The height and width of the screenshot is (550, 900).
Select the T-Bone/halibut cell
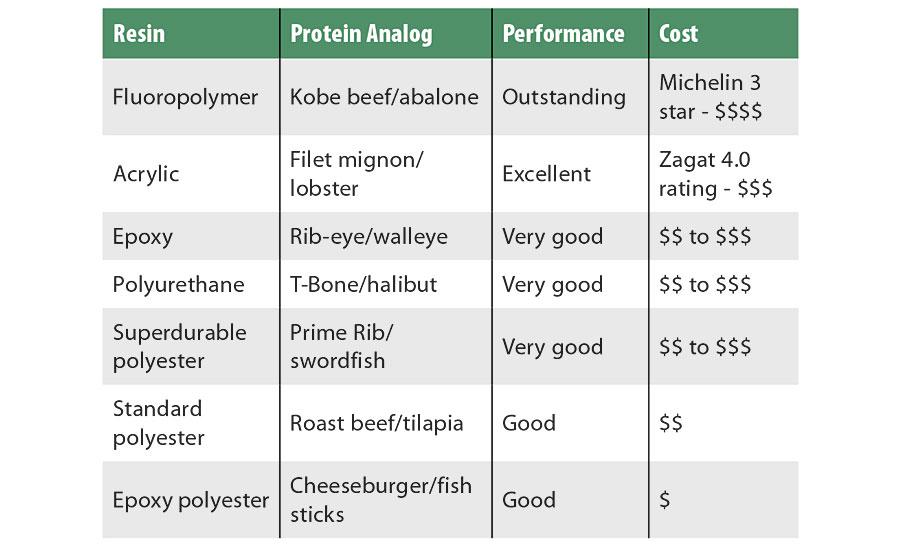[363, 284]
